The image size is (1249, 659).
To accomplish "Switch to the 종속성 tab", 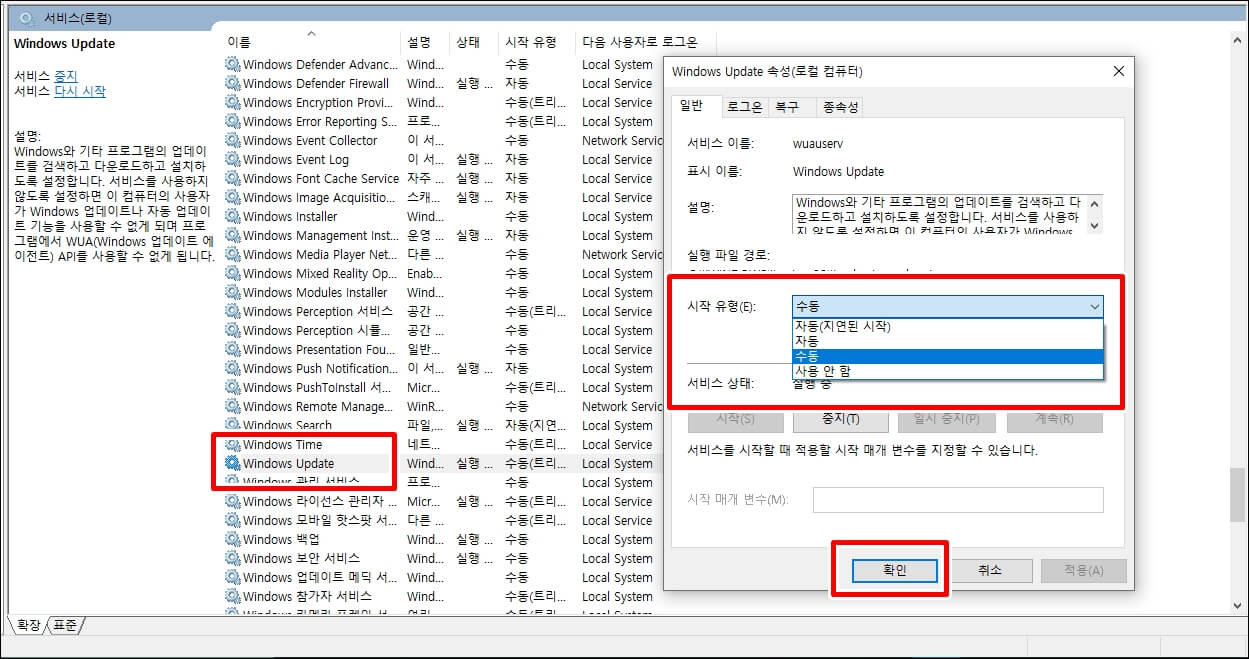I will tap(839, 107).
